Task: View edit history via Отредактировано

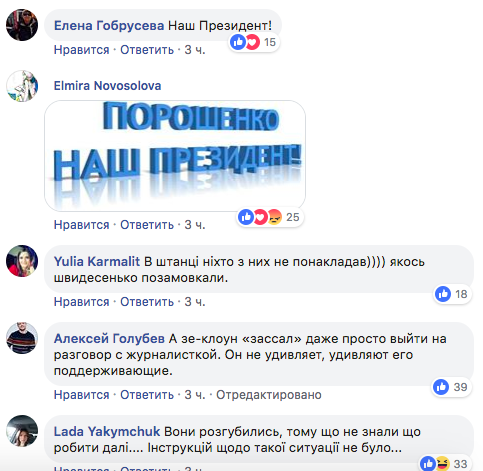Action: tap(269, 395)
